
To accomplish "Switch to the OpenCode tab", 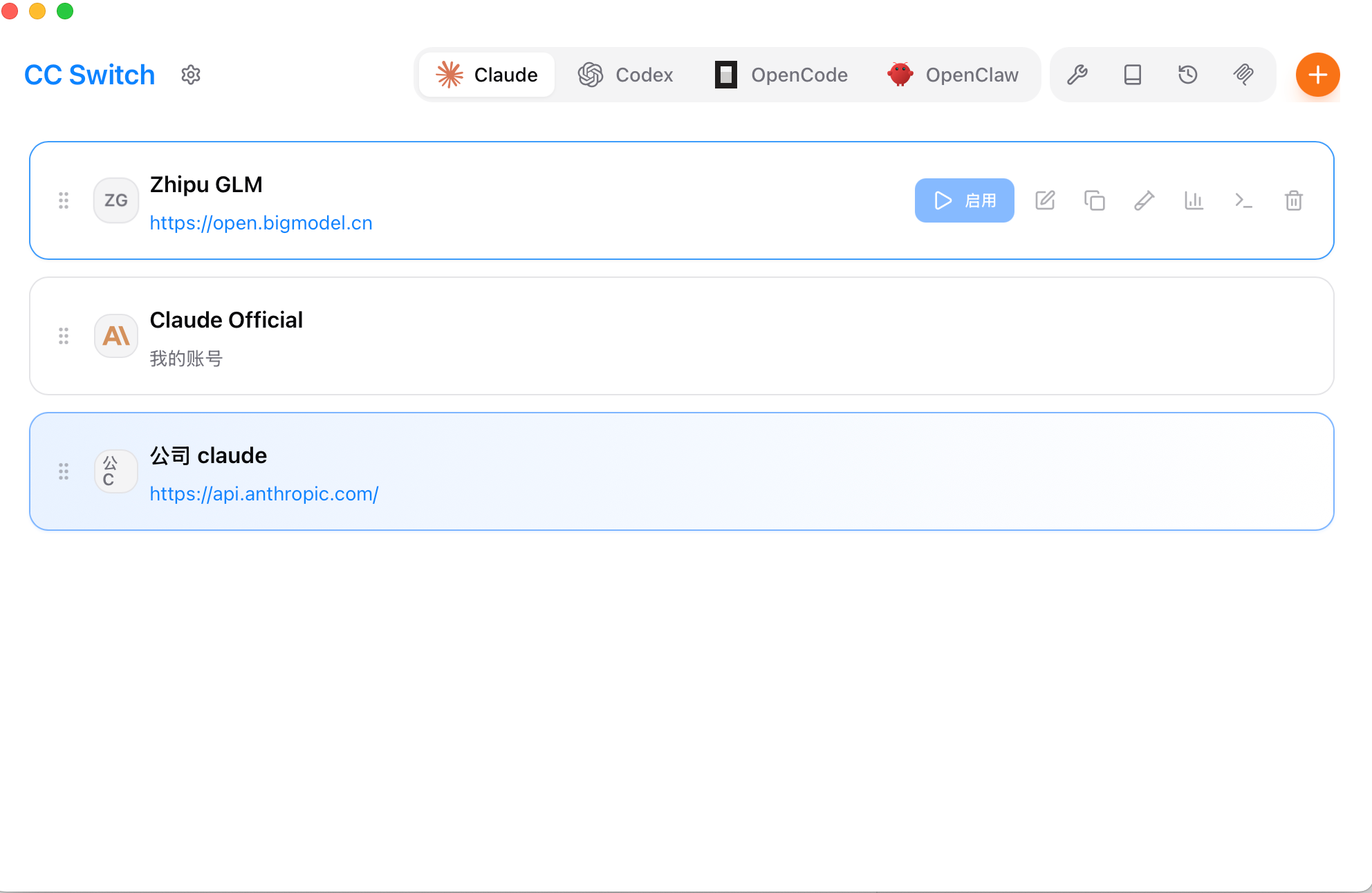I will (781, 75).
